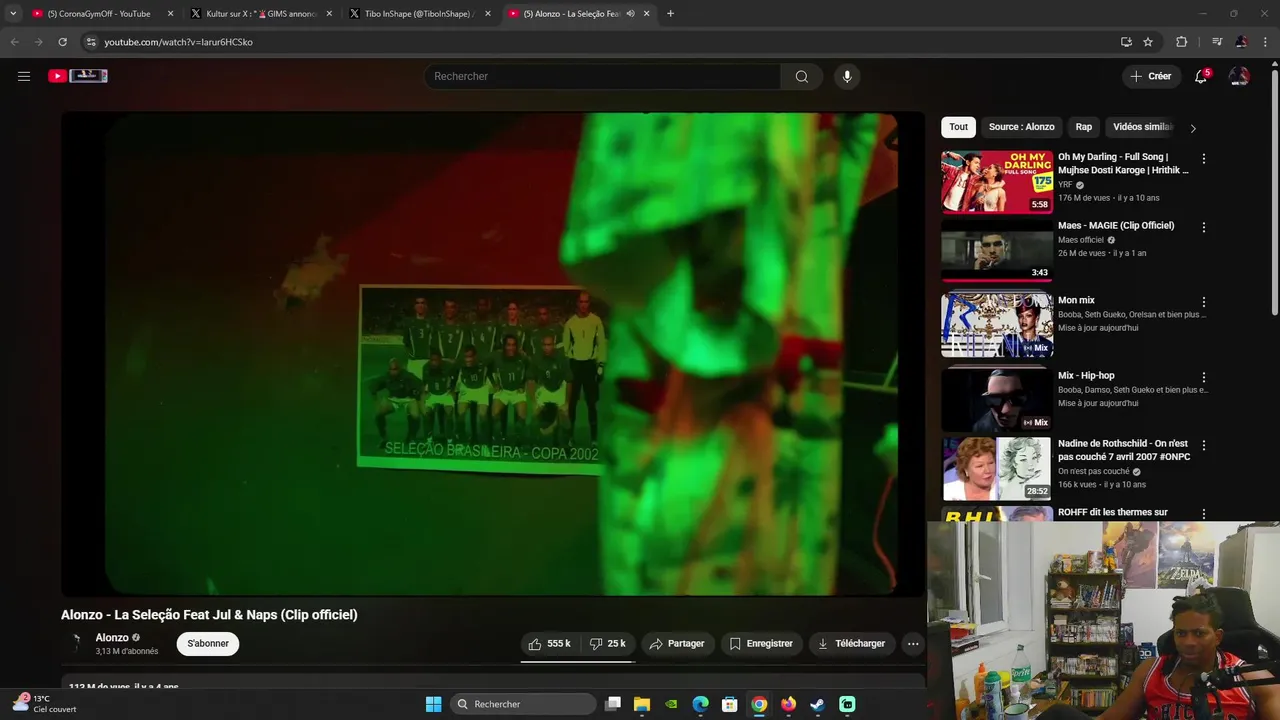Click the video player to pause
This screenshot has width=1280, height=720.
[493, 354]
